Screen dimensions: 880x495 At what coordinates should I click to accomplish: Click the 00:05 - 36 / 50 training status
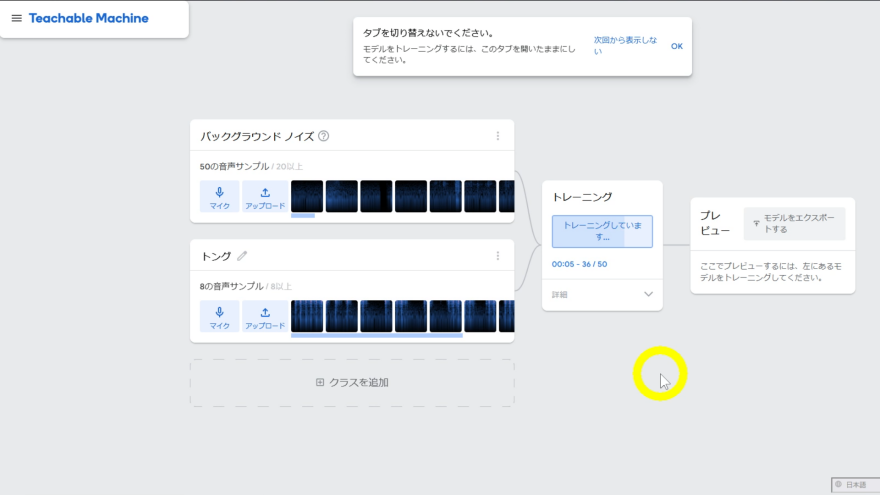pyautogui.click(x=579, y=264)
